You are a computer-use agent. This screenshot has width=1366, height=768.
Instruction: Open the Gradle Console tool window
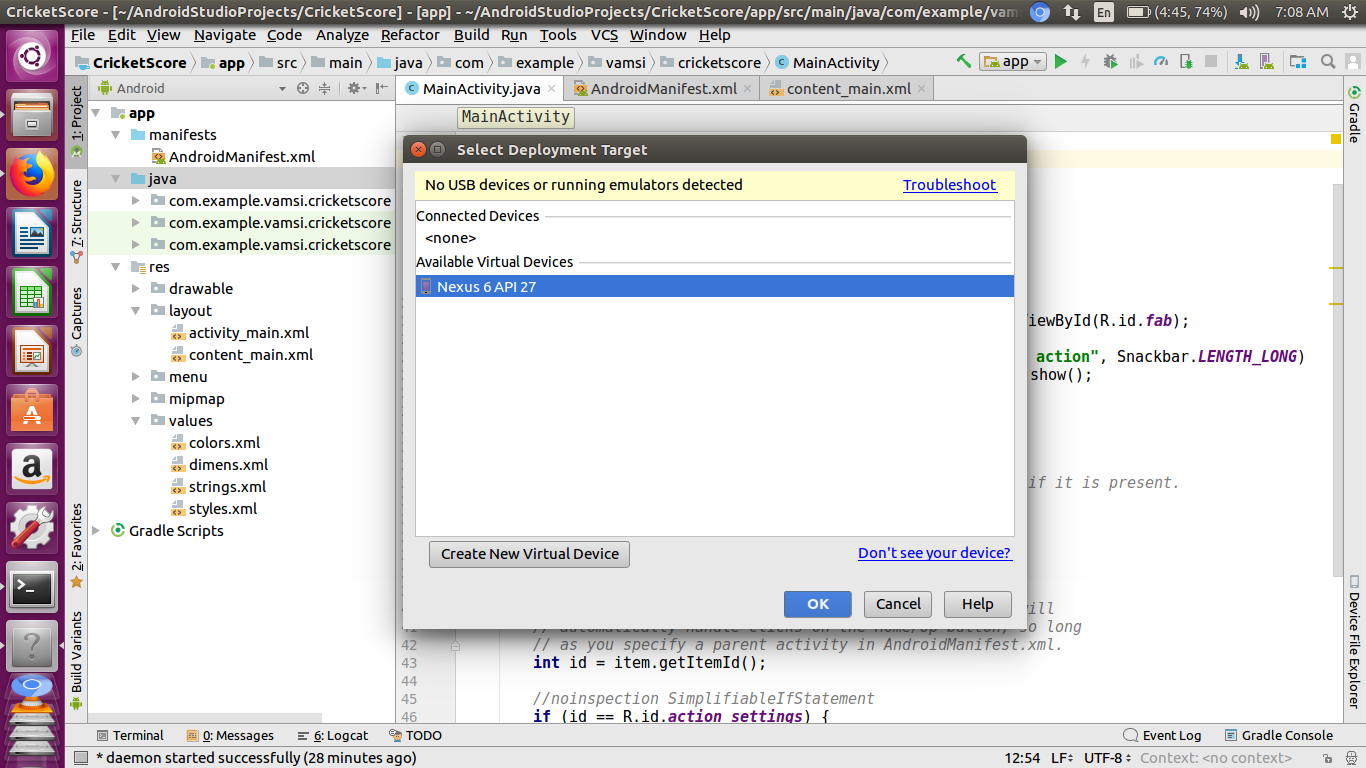pyautogui.click(x=1278, y=735)
